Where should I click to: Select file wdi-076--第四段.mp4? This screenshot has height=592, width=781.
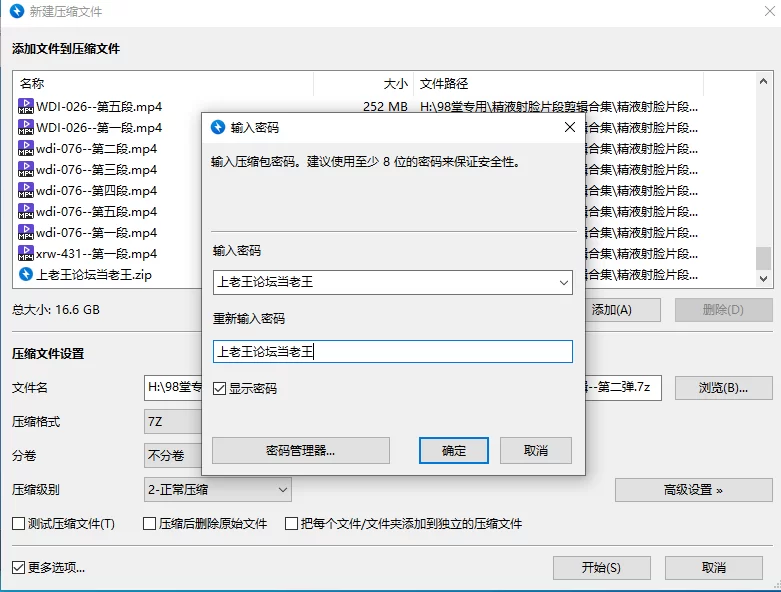(97, 190)
